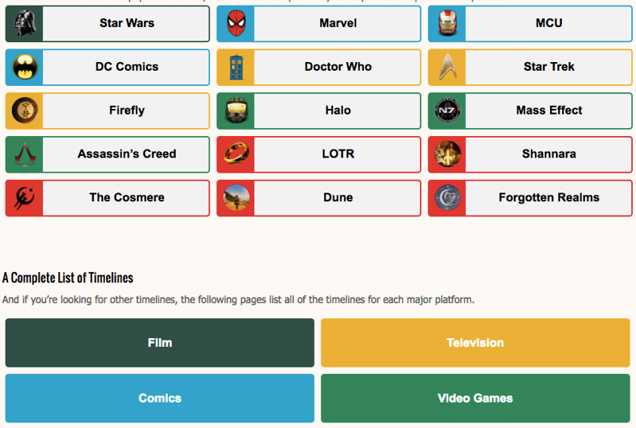Click the Iron Man helmet icon
Screen dimensions: 636x428
[447, 23]
